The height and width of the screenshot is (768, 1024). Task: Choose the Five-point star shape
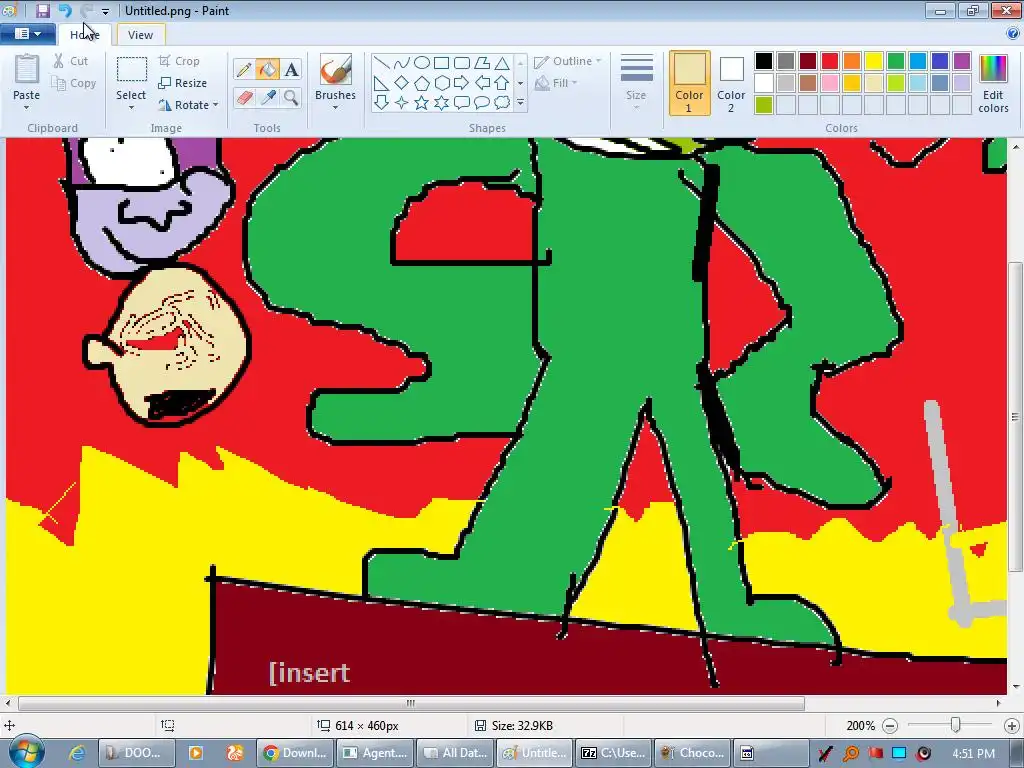[x=422, y=103]
